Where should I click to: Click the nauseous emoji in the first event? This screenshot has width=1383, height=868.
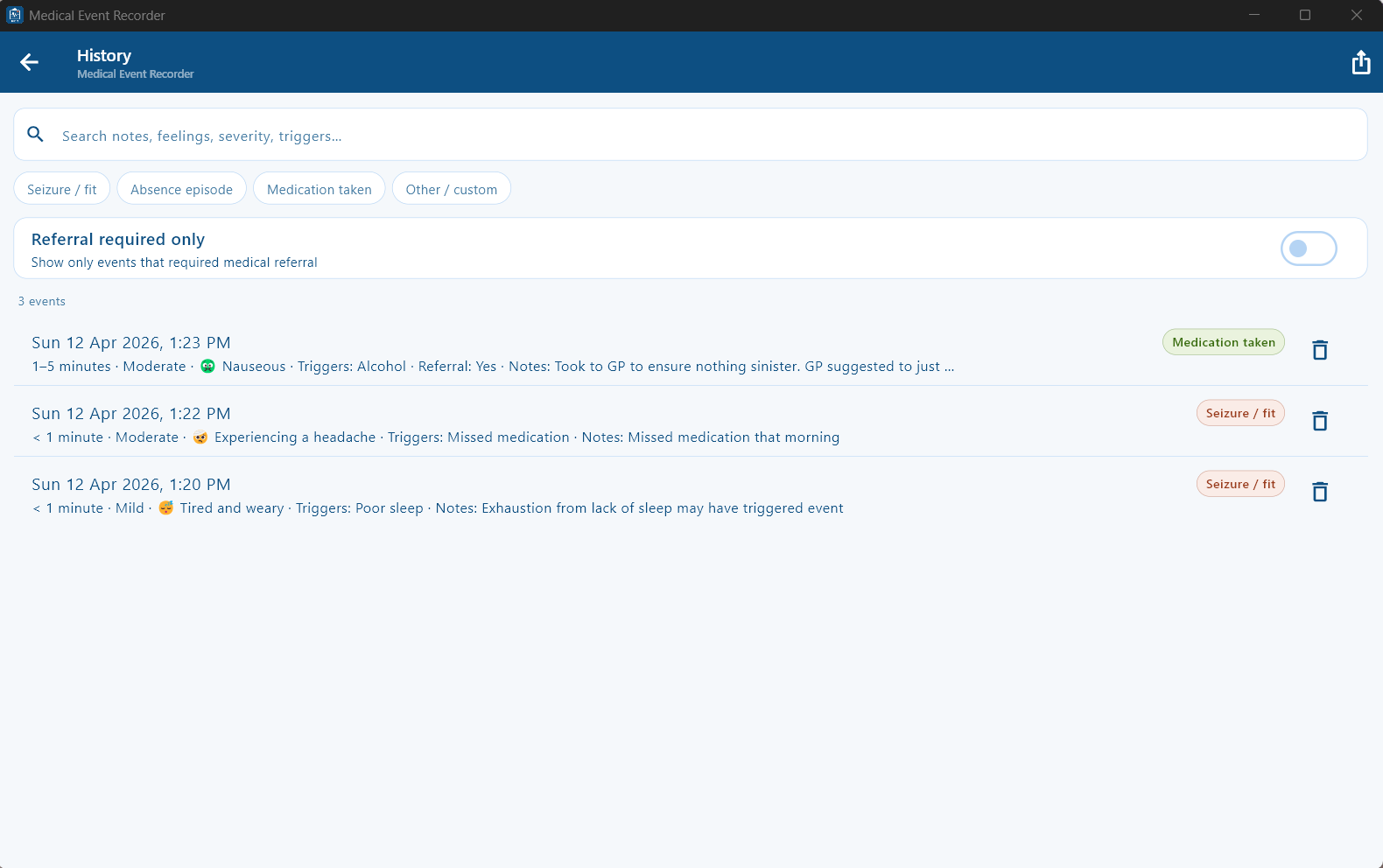(x=207, y=367)
